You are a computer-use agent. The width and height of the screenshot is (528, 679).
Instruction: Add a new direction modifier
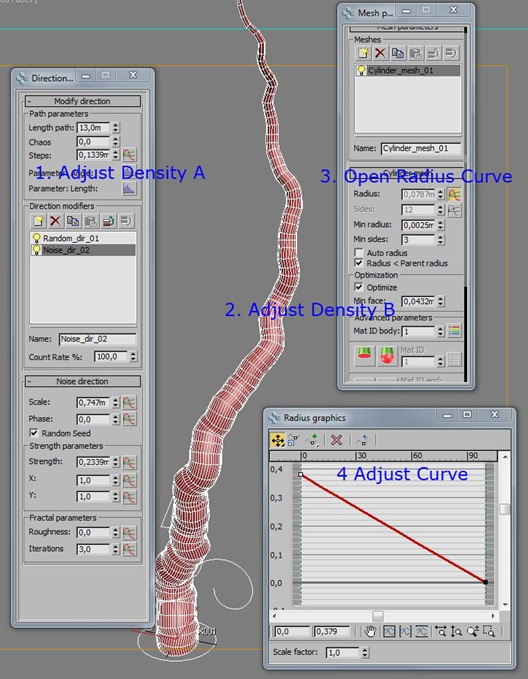coord(38,221)
